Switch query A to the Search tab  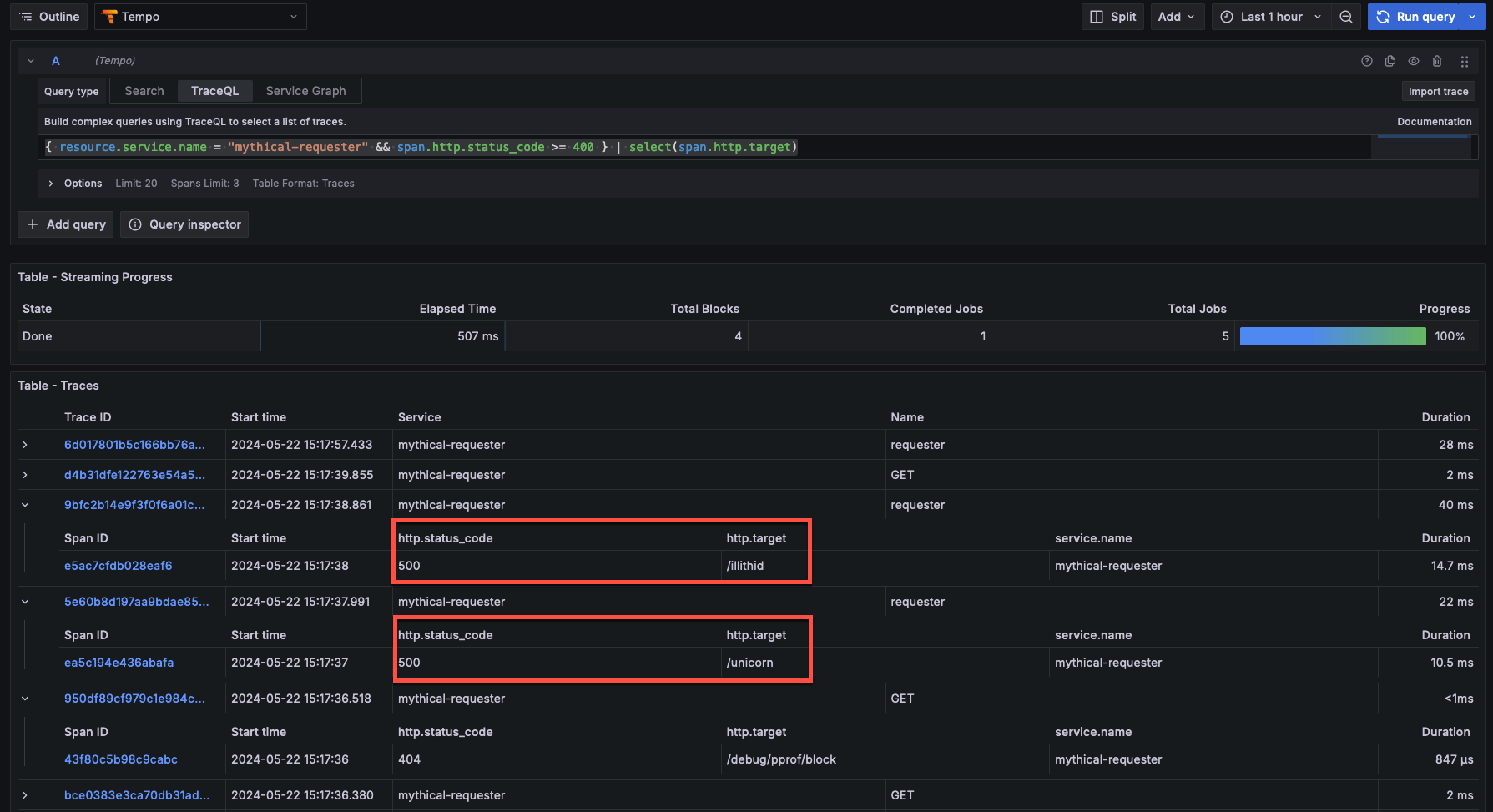coord(143,90)
